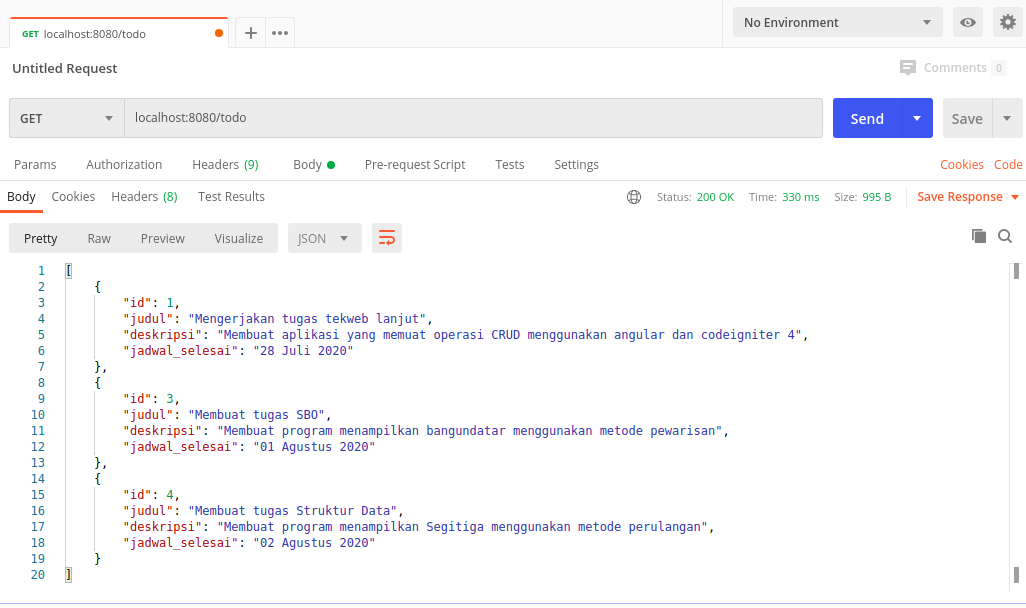The height and width of the screenshot is (608, 1026).
Task: Open a new request tab with plus icon
Action: pyautogui.click(x=251, y=33)
